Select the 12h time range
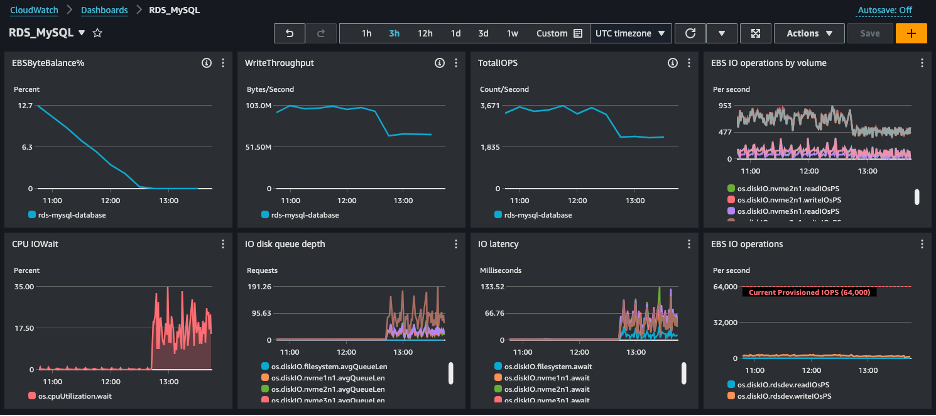 (424, 33)
